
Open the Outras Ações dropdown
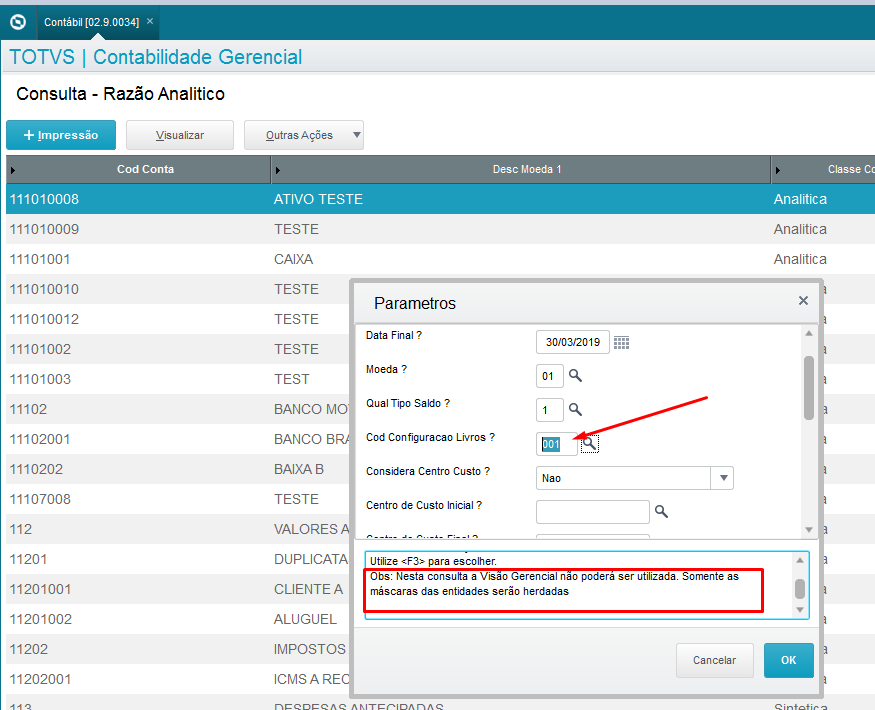tap(304, 135)
